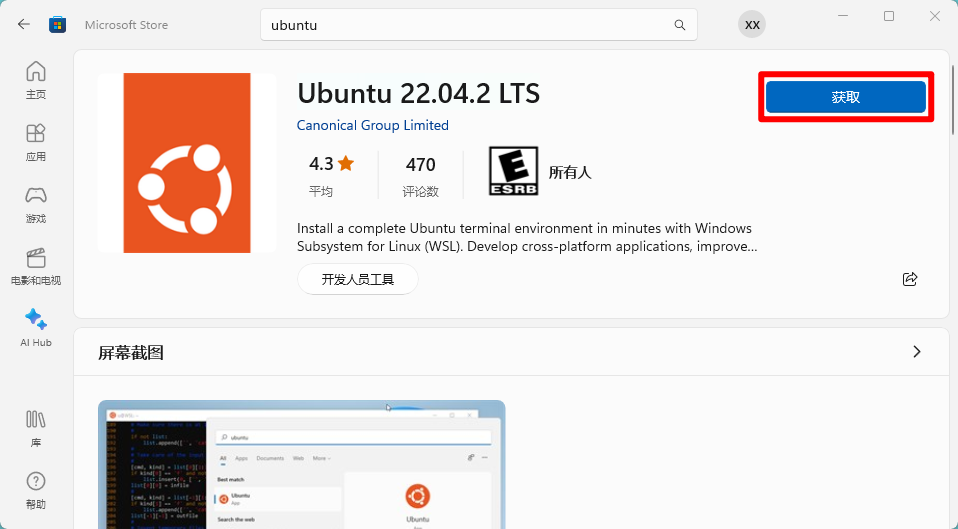This screenshot has width=958, height=529.
Task: Open Canonical Group Limited publisher link
Action: (x=373, y=125)
